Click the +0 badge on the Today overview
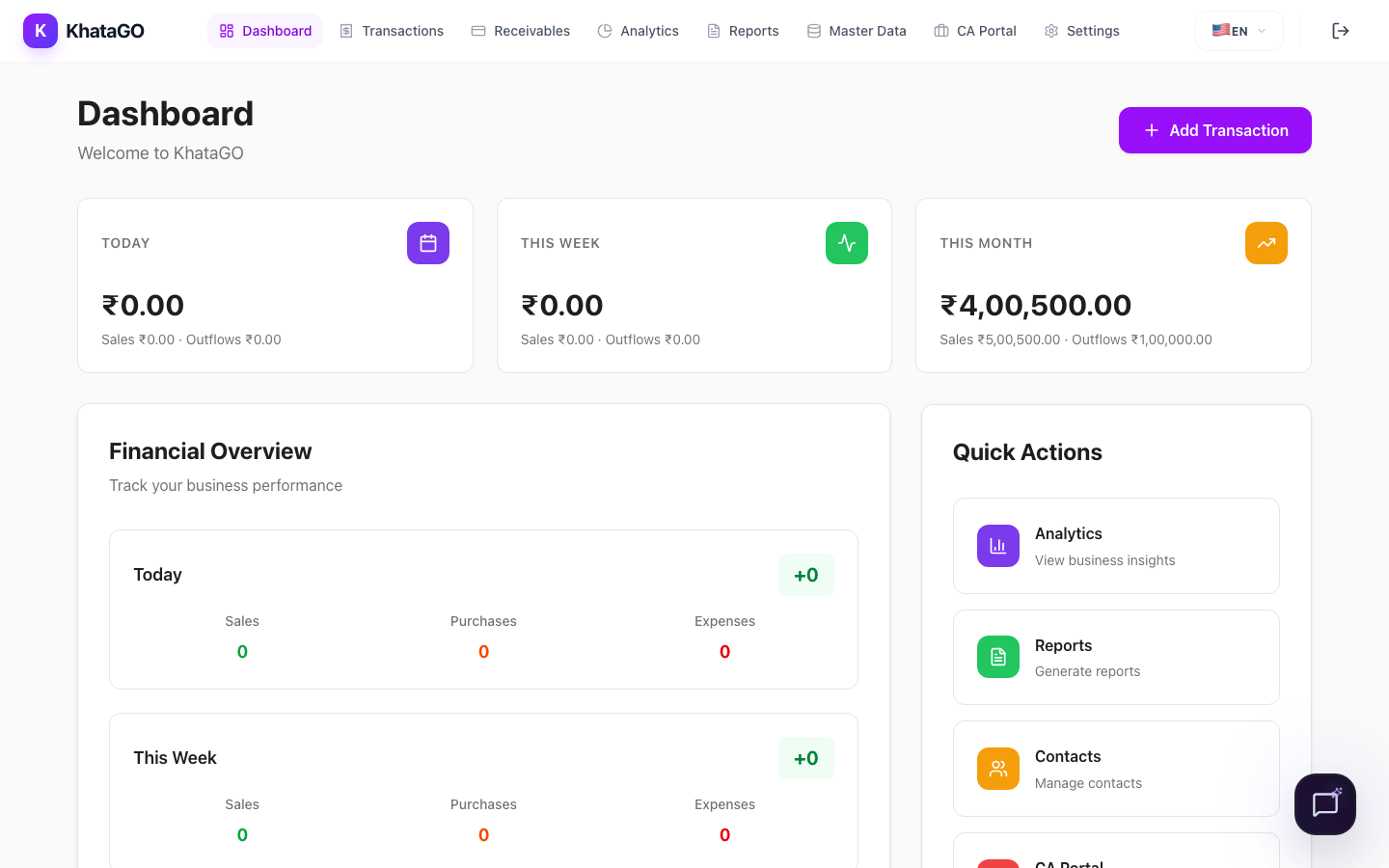Screen dimensions: 1389x868 point(805,574)
